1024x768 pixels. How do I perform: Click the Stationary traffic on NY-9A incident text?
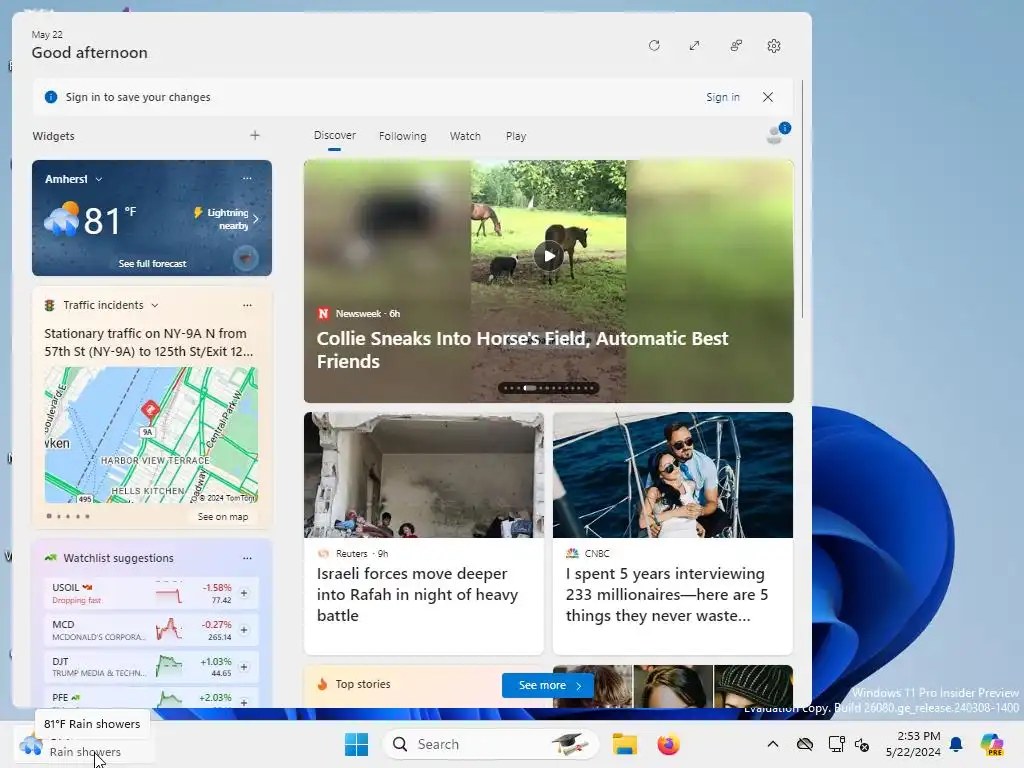pos(149,342)
